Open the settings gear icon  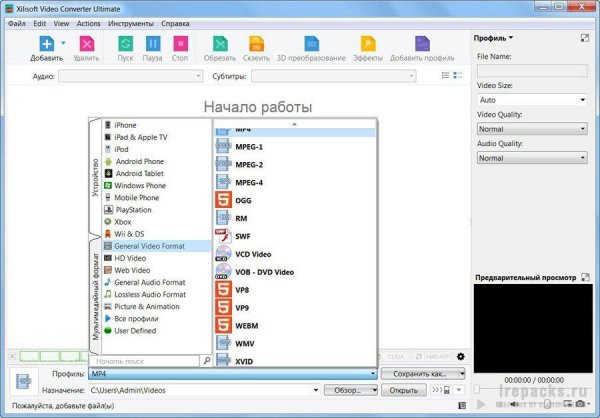coord(461,356)
